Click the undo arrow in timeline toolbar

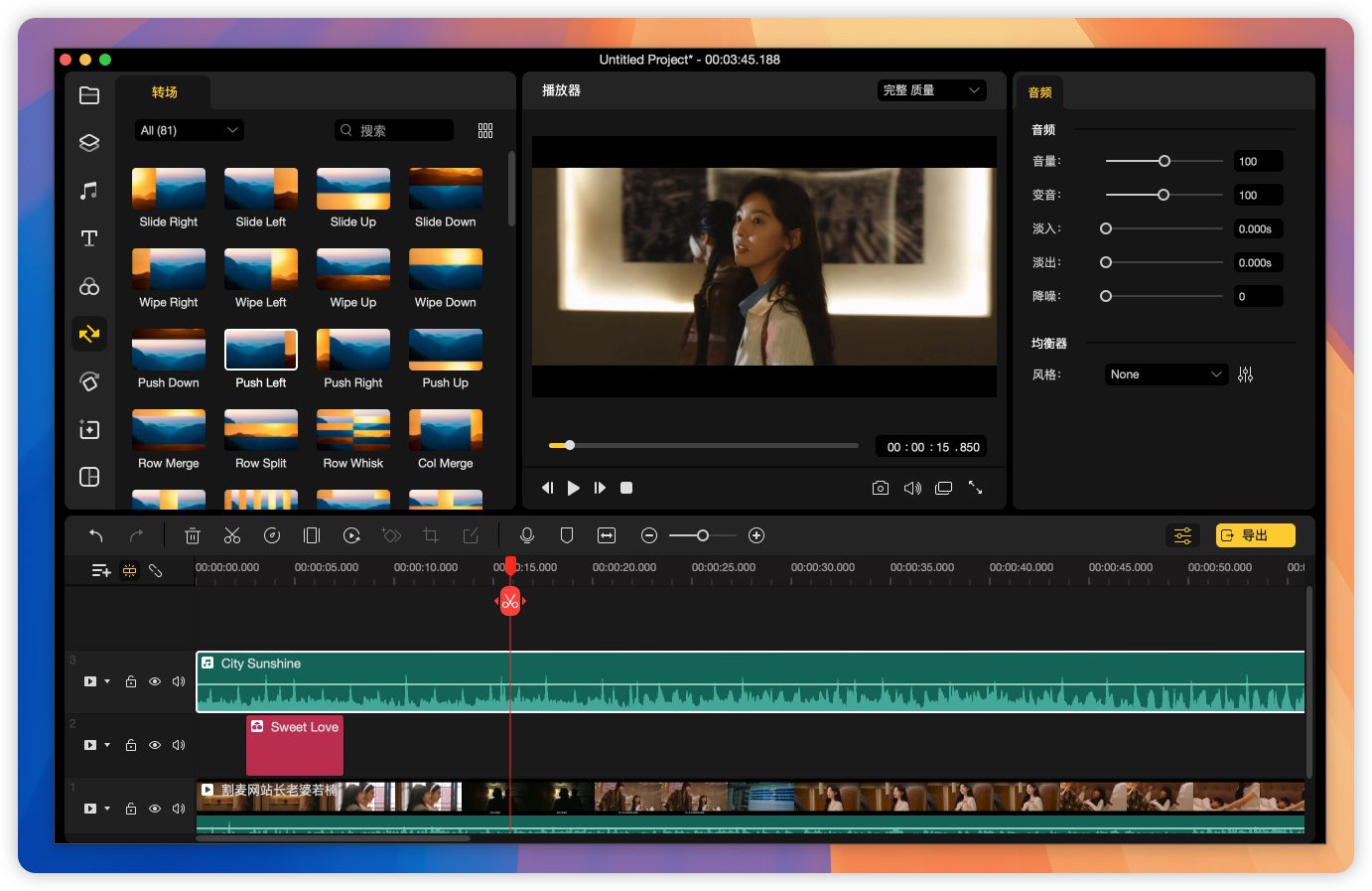point(96,535)
